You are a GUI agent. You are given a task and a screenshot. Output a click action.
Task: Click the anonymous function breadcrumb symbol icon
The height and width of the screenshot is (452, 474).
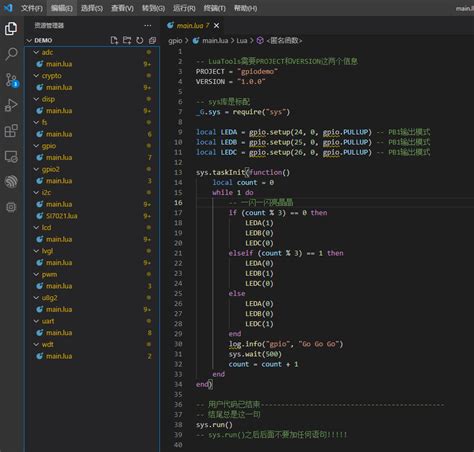pos(260,41)
